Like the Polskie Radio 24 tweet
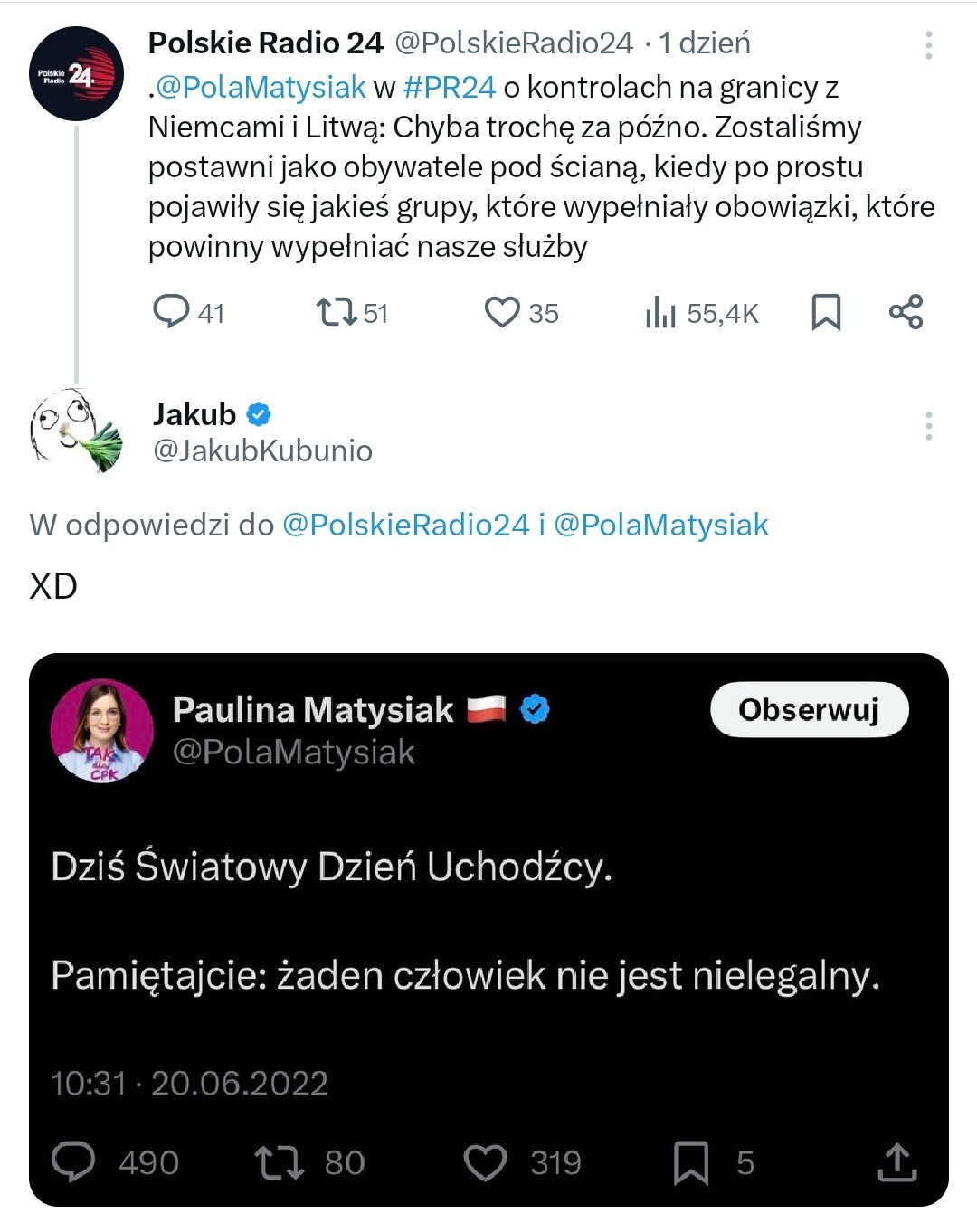The width and height of the screenshot is (977, 1232). [502, 312]
